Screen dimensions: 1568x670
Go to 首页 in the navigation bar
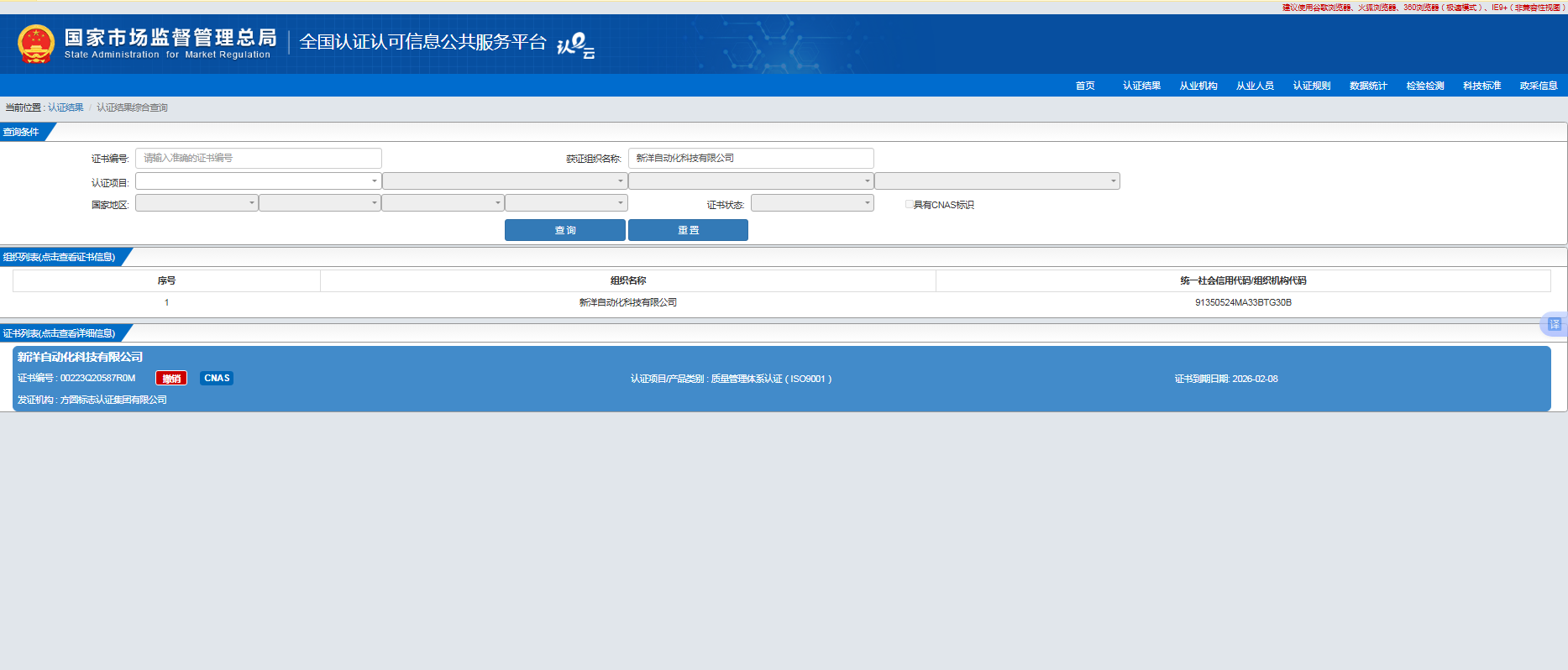(1085, 86)
